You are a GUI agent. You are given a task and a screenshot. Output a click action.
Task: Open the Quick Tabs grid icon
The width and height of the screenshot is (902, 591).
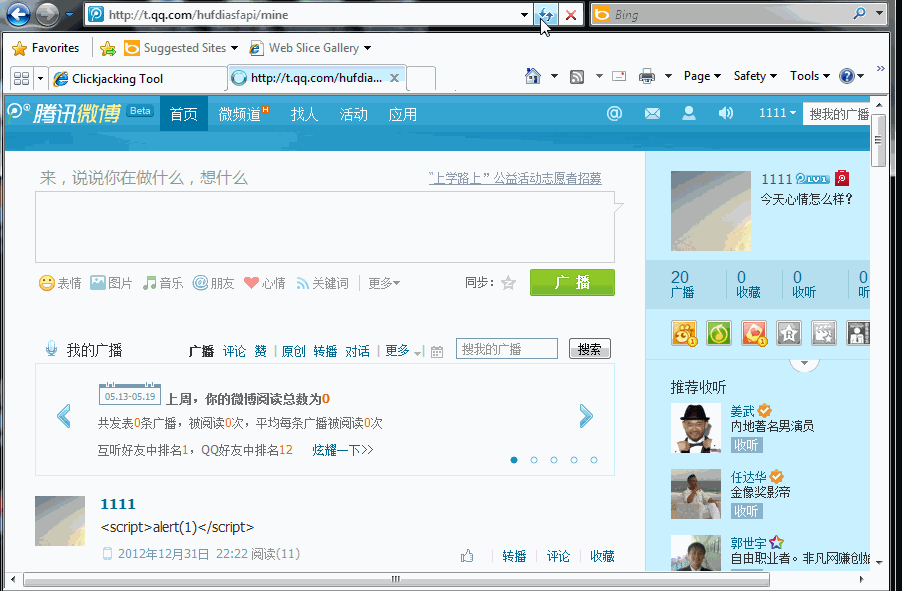[21, 78]
